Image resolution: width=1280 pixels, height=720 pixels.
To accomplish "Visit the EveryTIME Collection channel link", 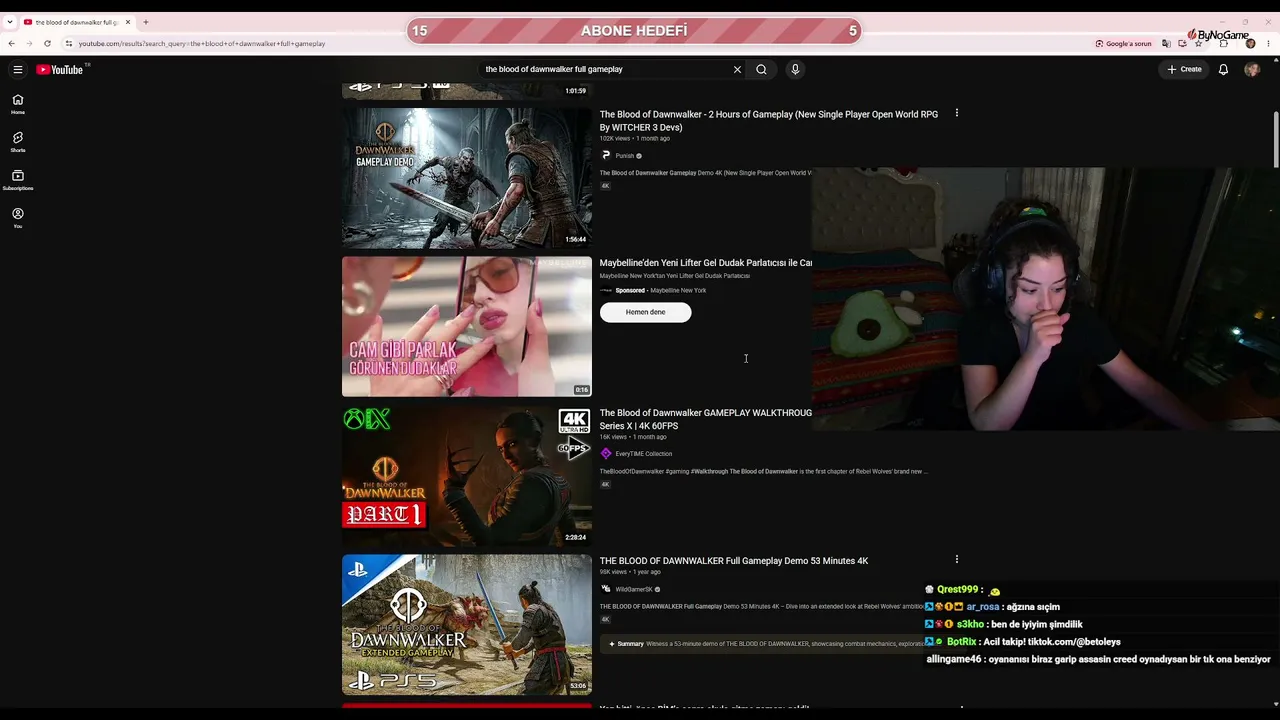I will (644, 454).
